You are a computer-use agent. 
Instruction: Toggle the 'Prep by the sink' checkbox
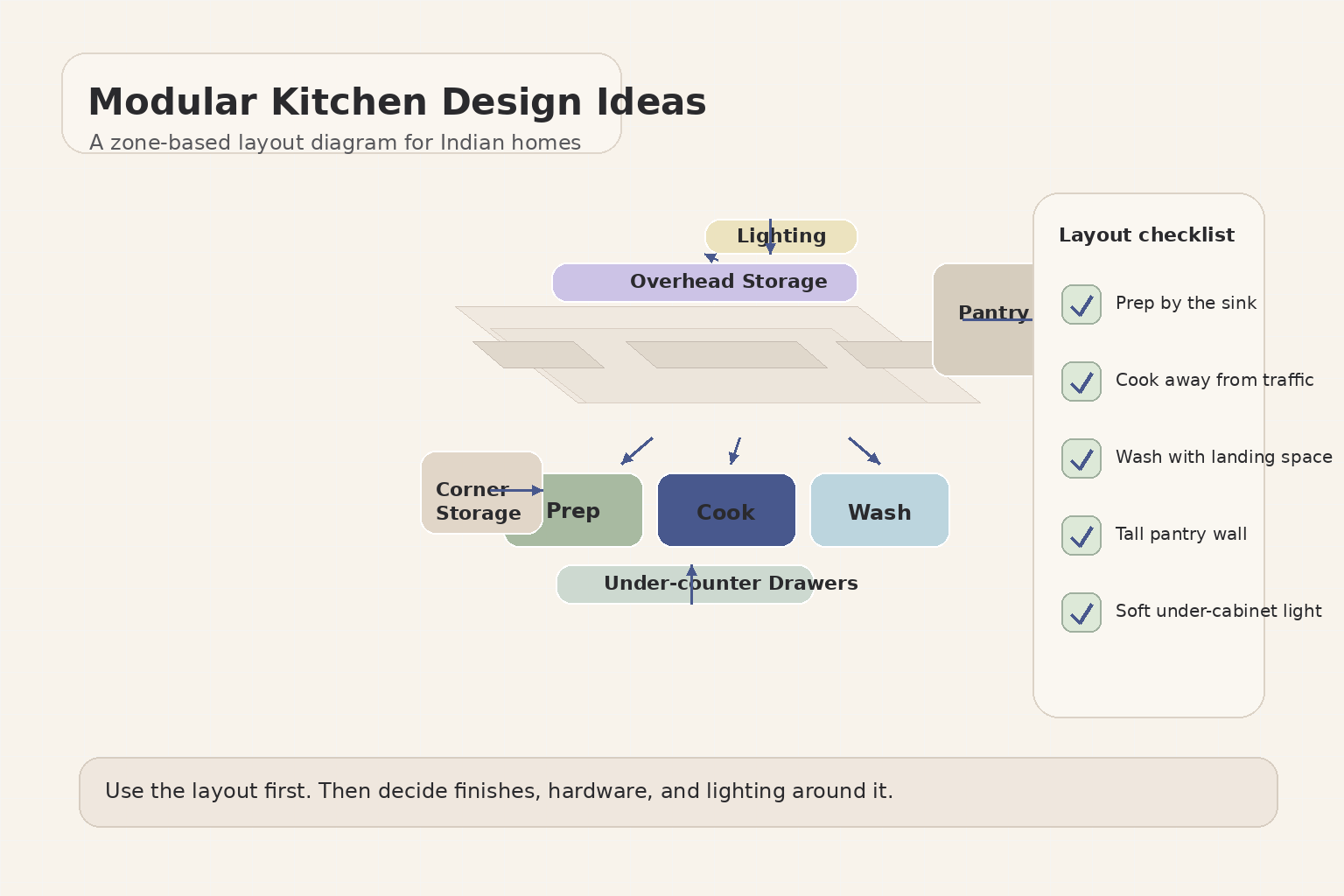pyautogui.click(x=1081, y=304)
